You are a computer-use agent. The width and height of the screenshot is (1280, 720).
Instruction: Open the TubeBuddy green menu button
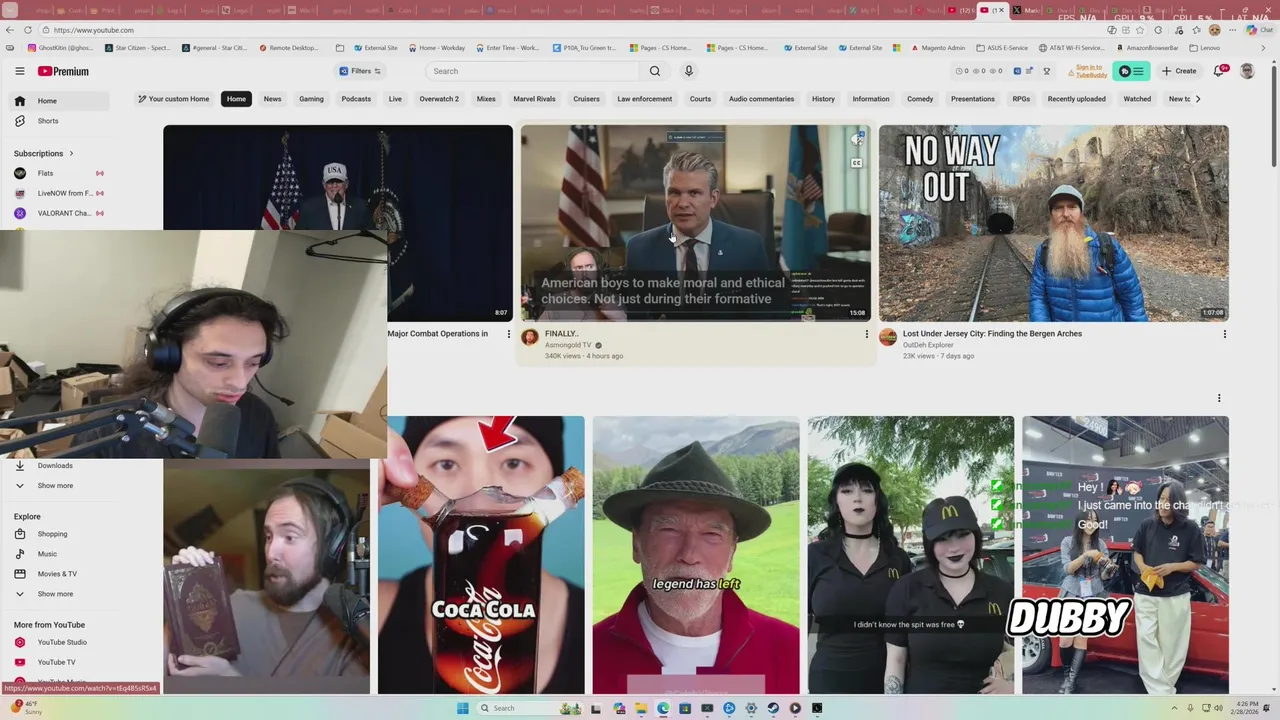(x=1131, y=71)
